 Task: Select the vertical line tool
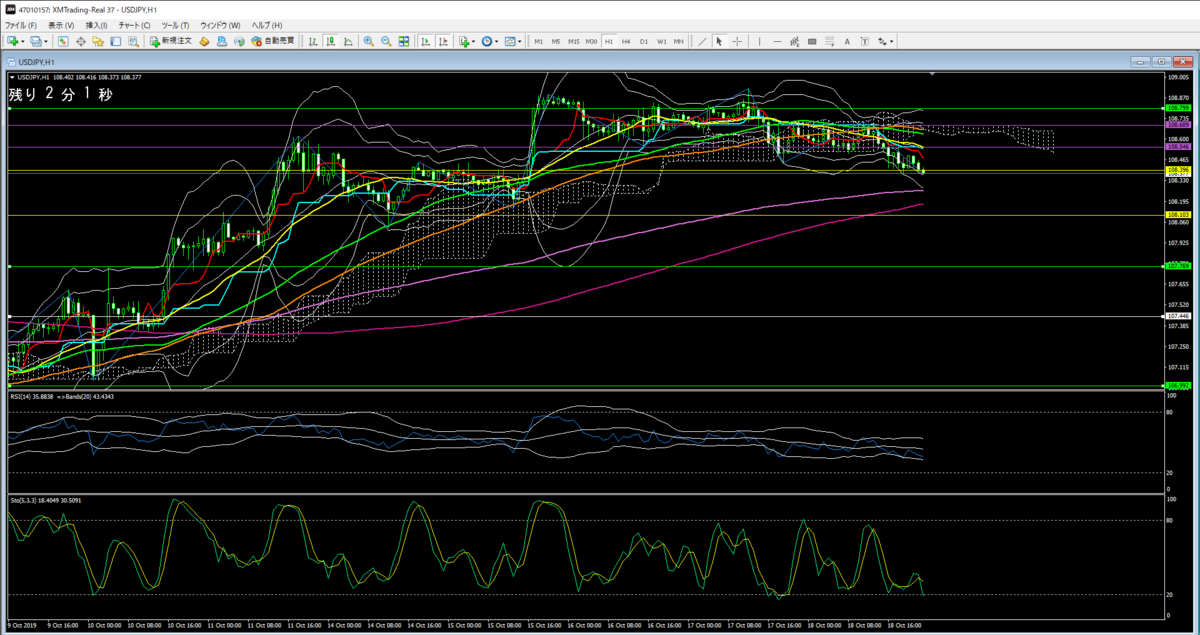[760, 41]
